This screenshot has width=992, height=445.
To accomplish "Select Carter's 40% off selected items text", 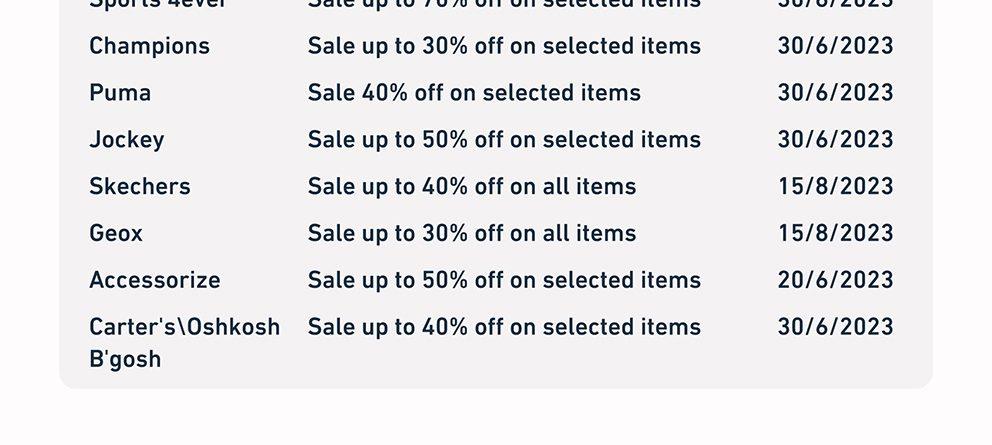I will click(x=504, y=327).
